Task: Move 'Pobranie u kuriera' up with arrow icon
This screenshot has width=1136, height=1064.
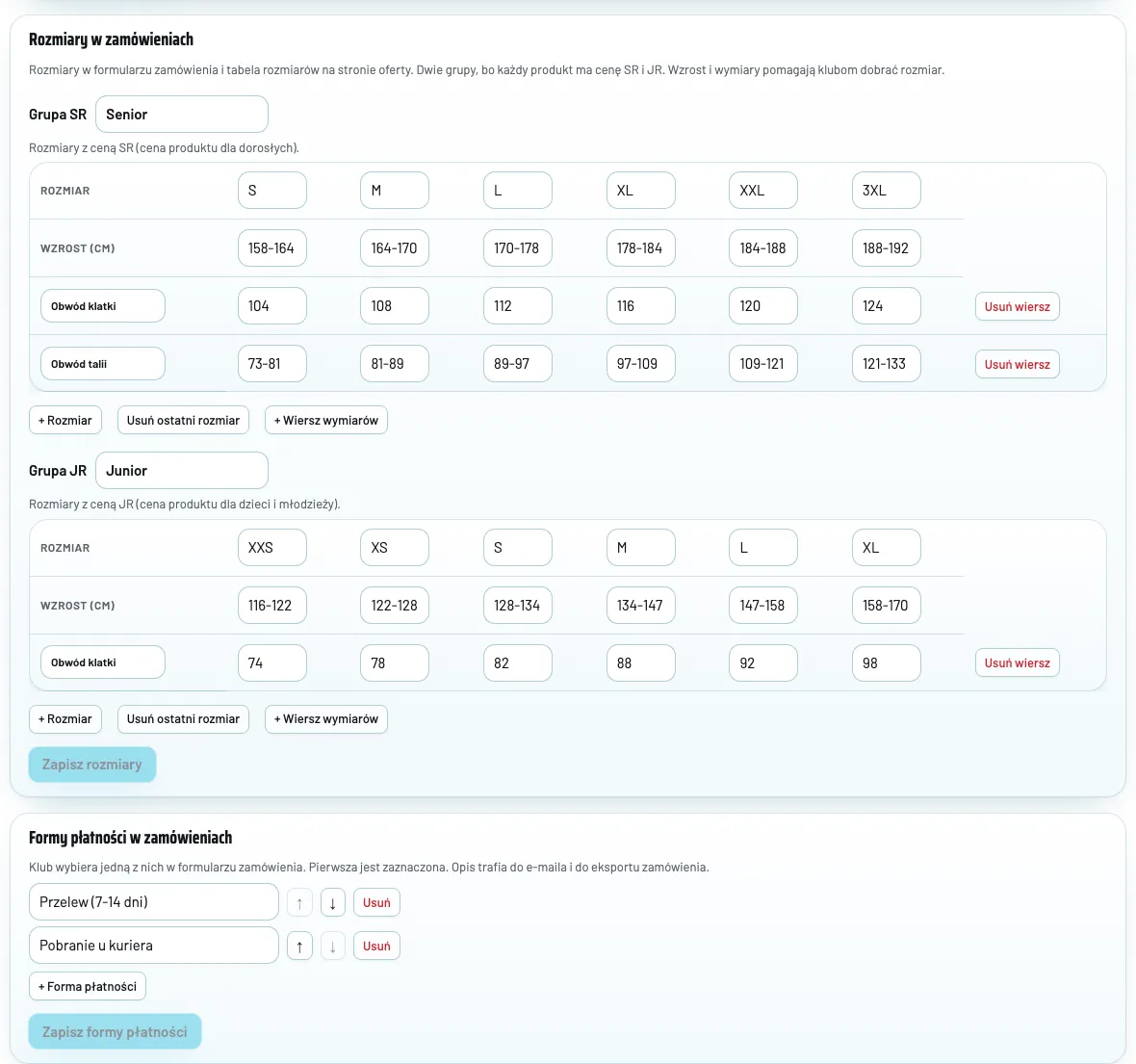Action: (x=299, y=946)
